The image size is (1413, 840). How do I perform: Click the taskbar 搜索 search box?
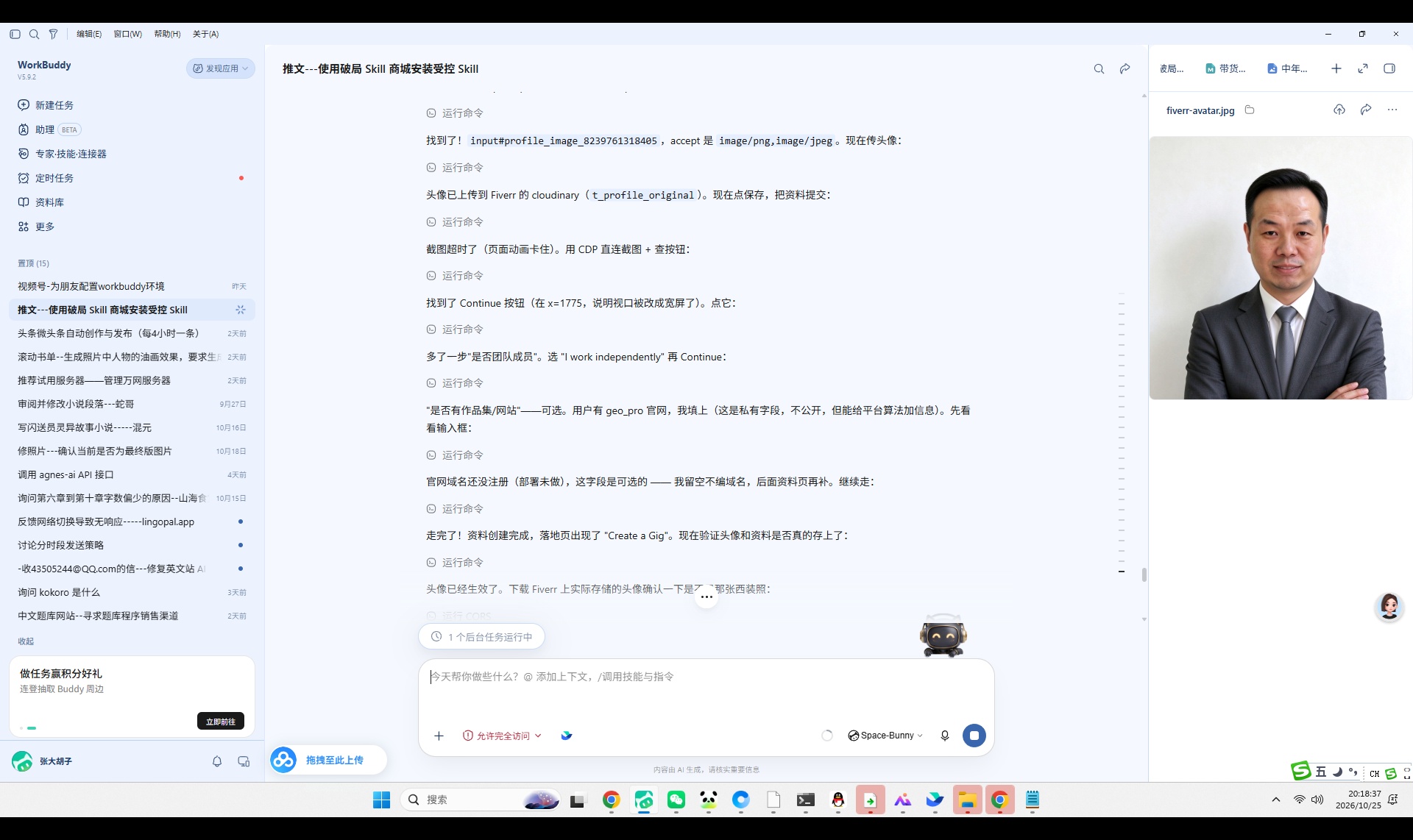[x=480, y=800]
